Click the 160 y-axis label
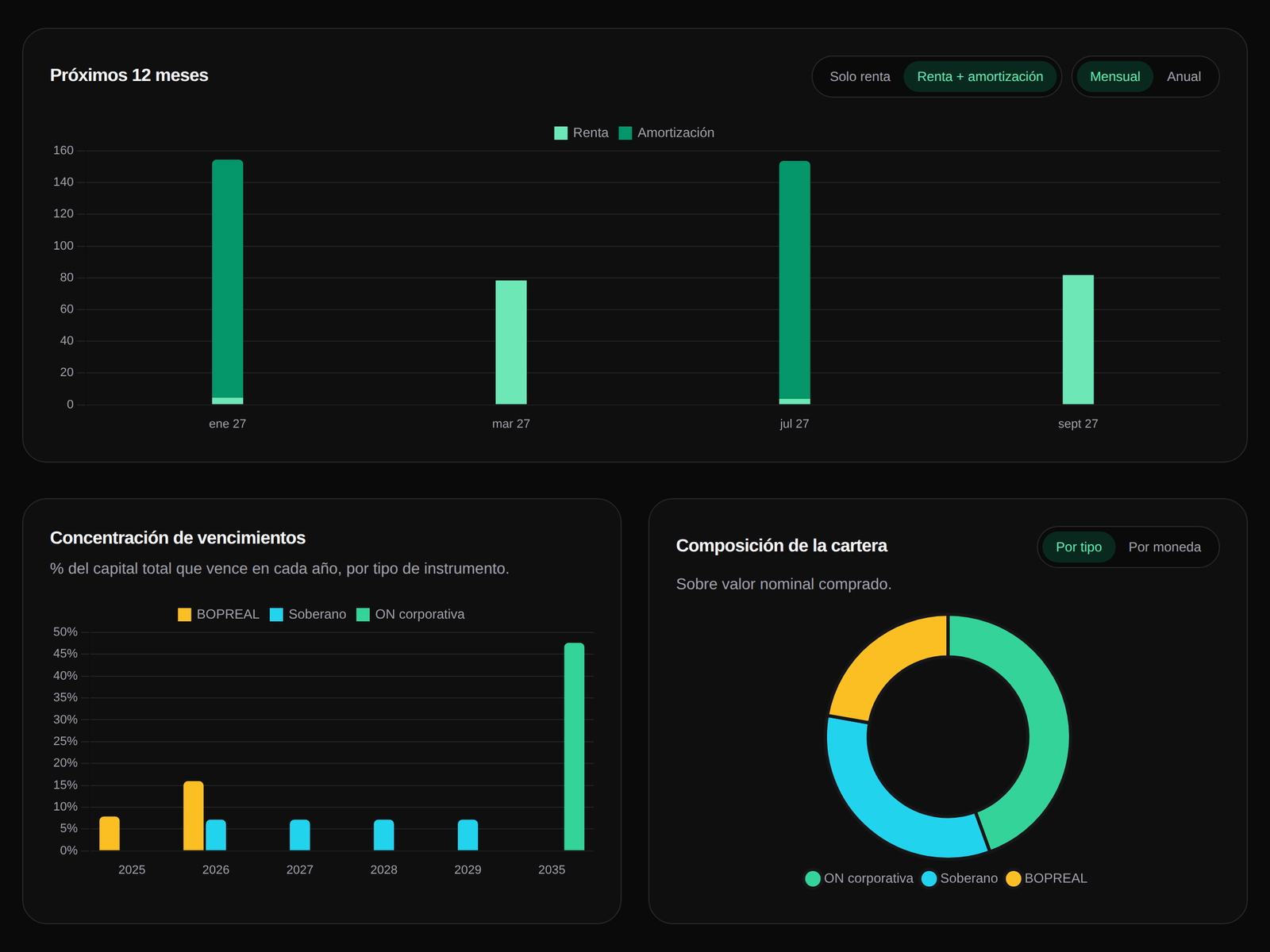1270x952 pixels. 63,151
